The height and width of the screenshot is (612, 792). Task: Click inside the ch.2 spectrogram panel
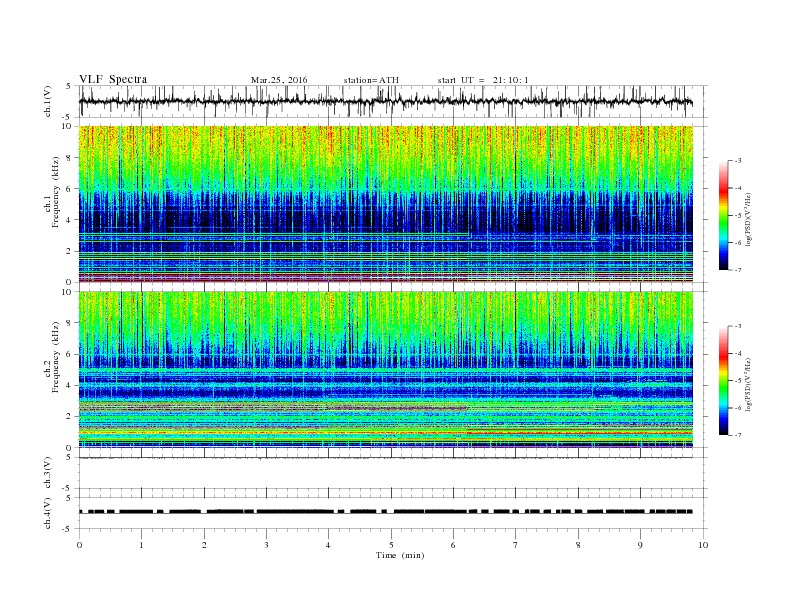click(386, 369)
